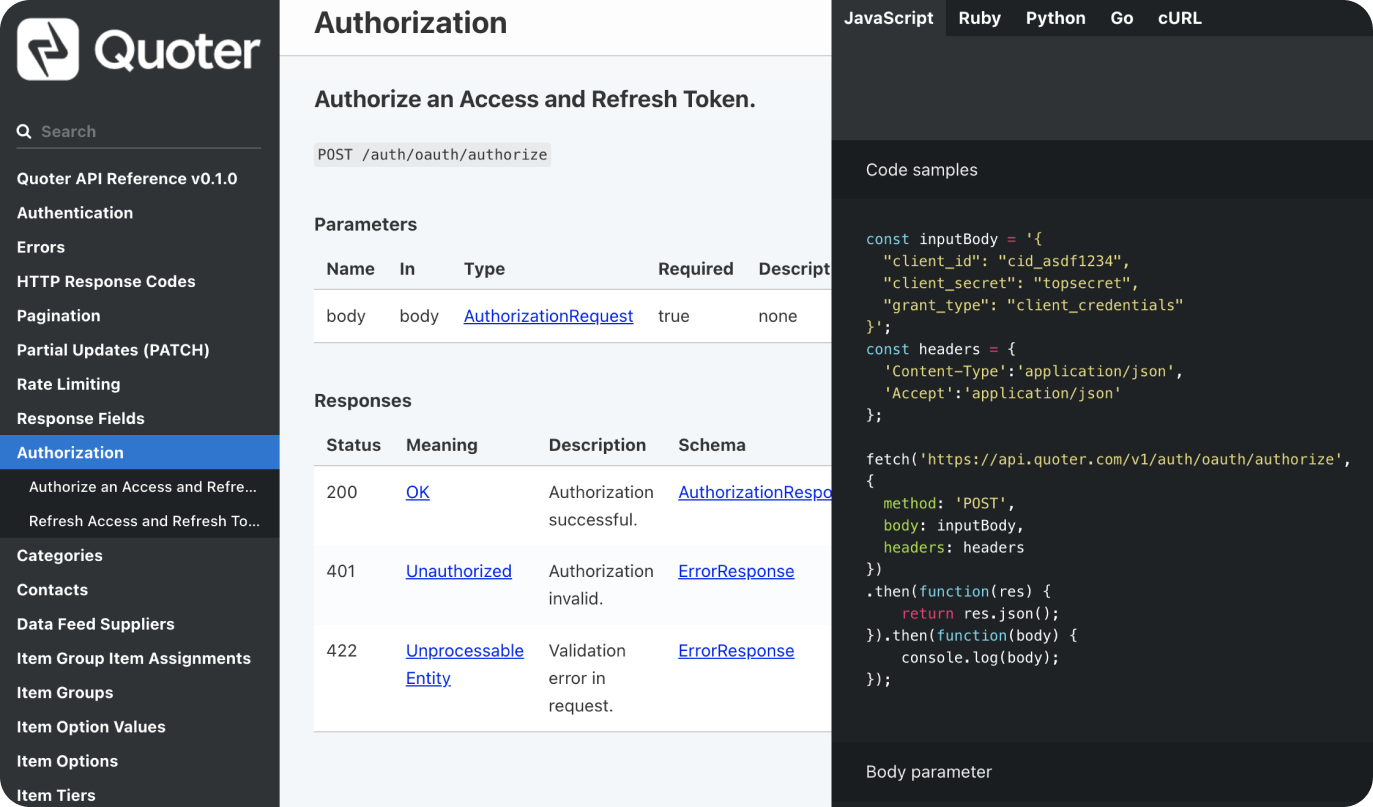
Task: Click the search magnifier icon
Action: click(x=24, y=132)
